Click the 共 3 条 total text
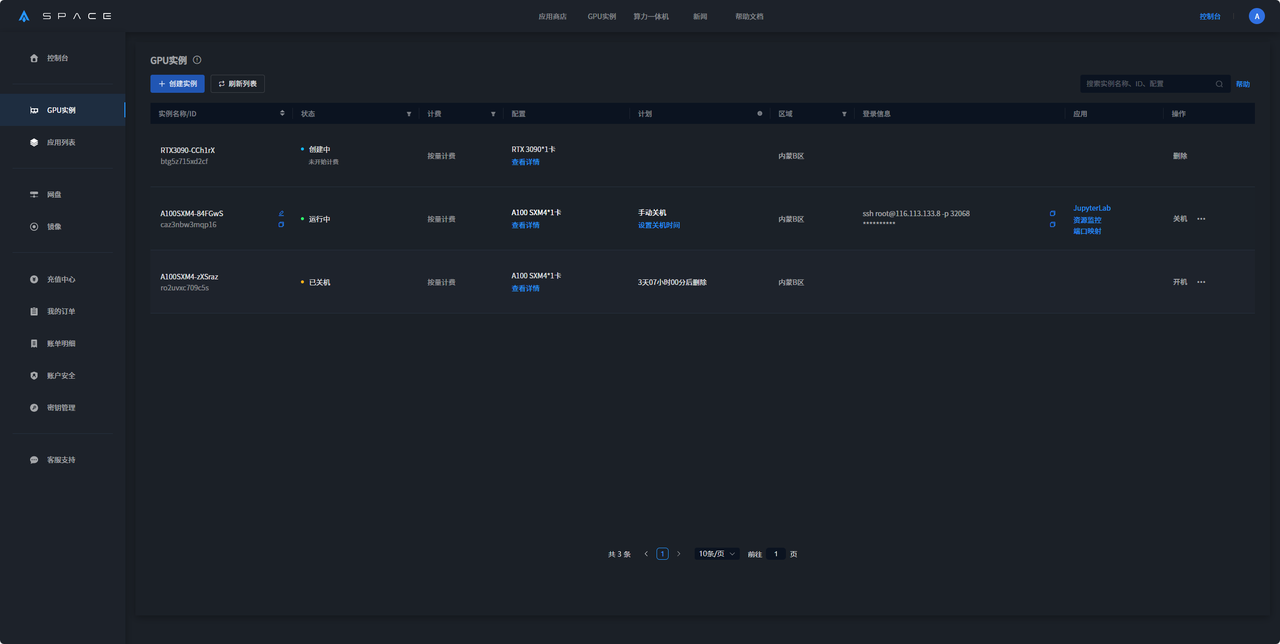 click(x=619, y=554)
